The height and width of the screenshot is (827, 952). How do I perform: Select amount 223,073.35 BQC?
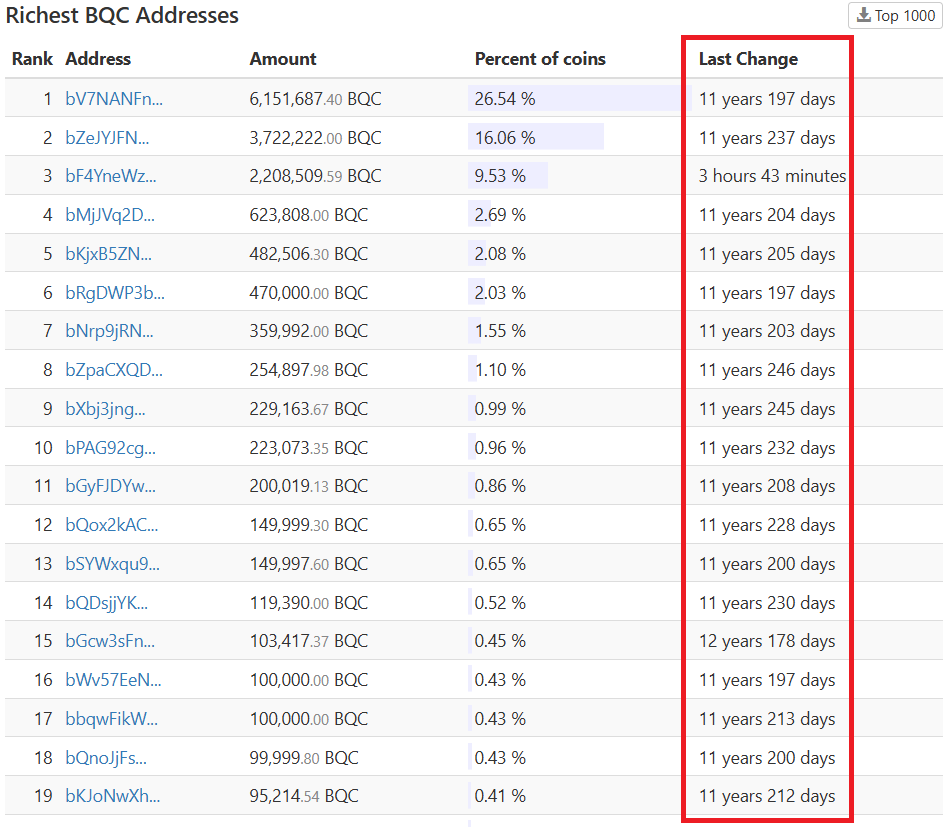[308, 448]
